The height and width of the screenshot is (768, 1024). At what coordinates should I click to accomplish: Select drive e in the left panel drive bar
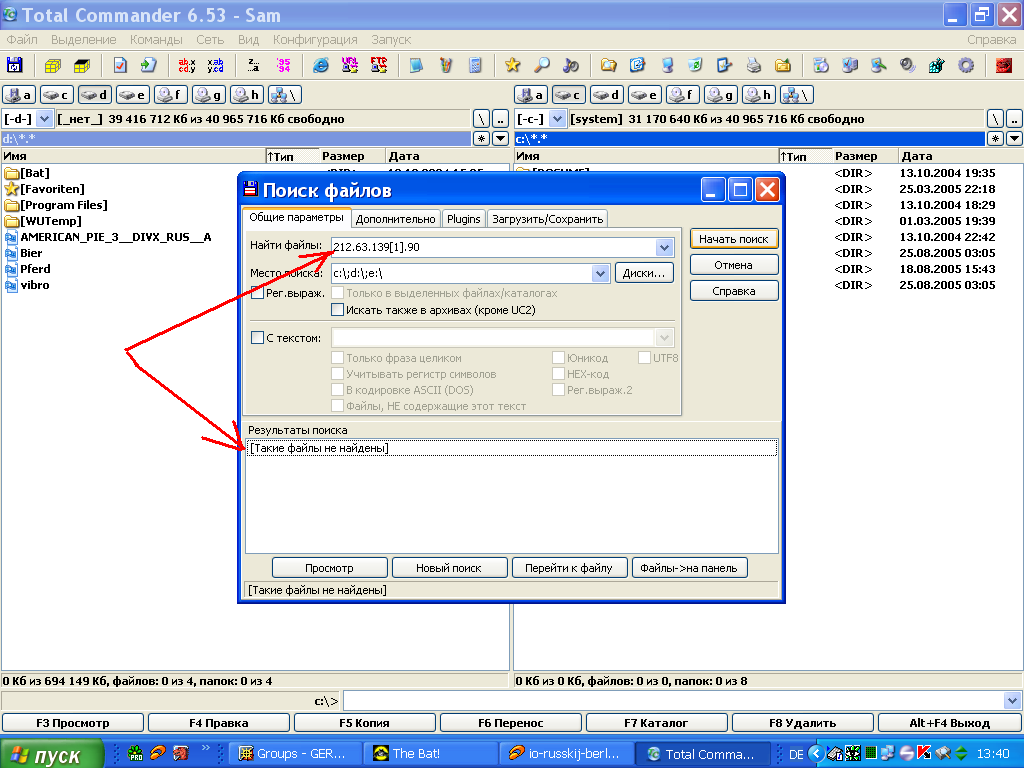pyautogui.click(x=133, y=95)
